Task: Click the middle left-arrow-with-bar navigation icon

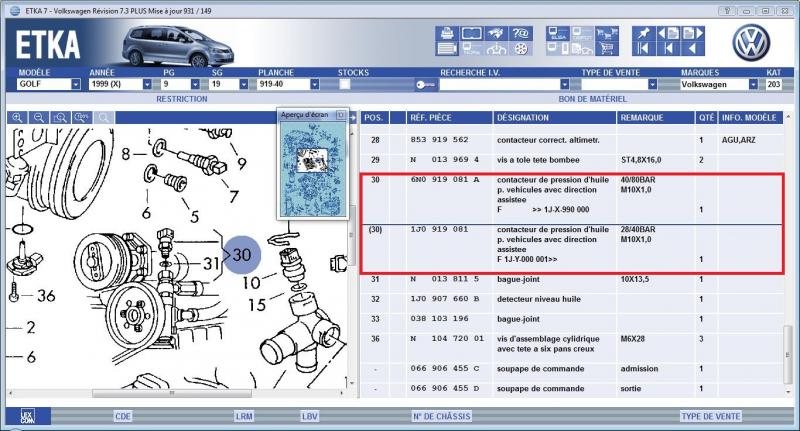Action: click(668, 49)
